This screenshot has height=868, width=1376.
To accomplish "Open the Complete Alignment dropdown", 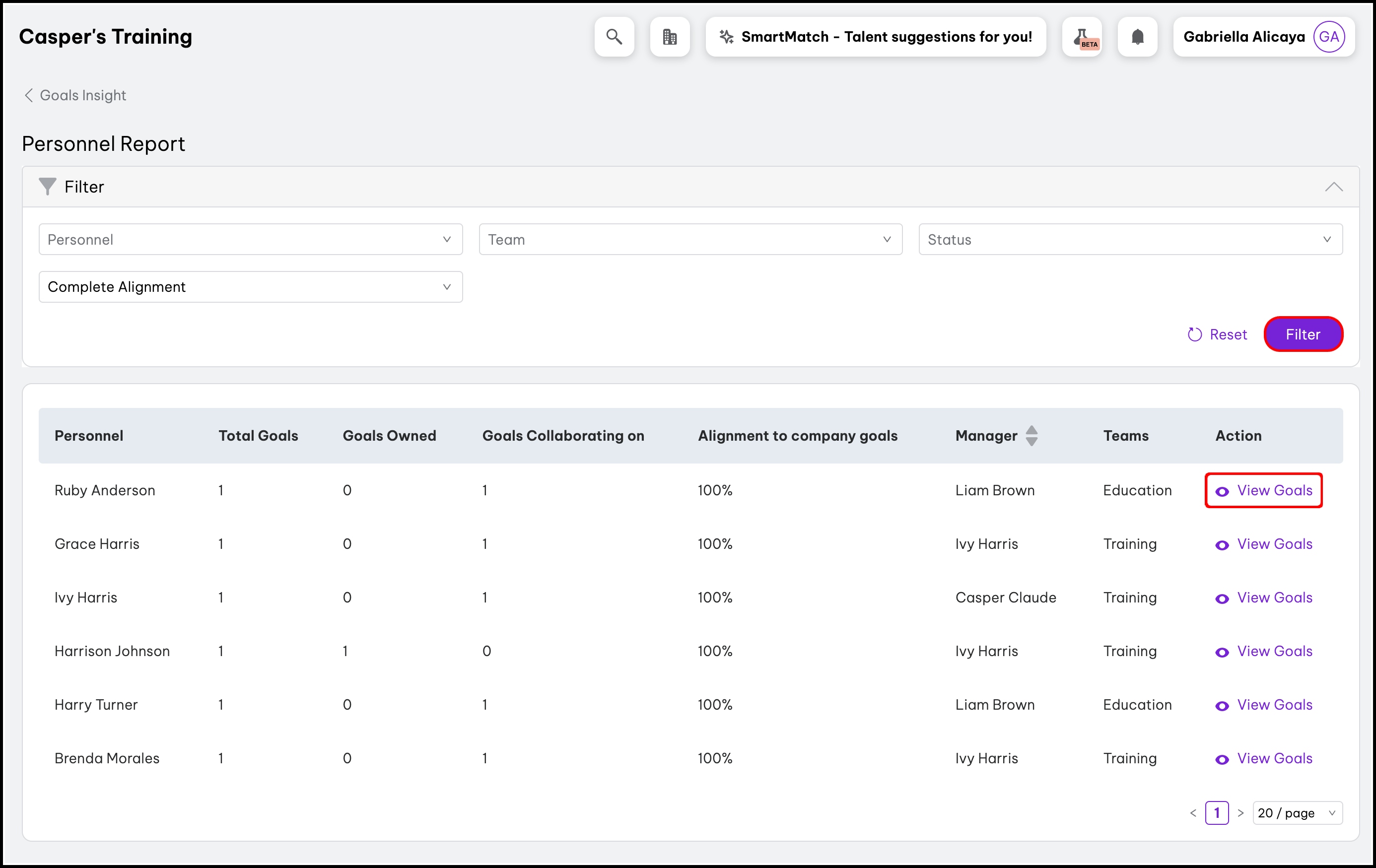I will click(250, 287).
